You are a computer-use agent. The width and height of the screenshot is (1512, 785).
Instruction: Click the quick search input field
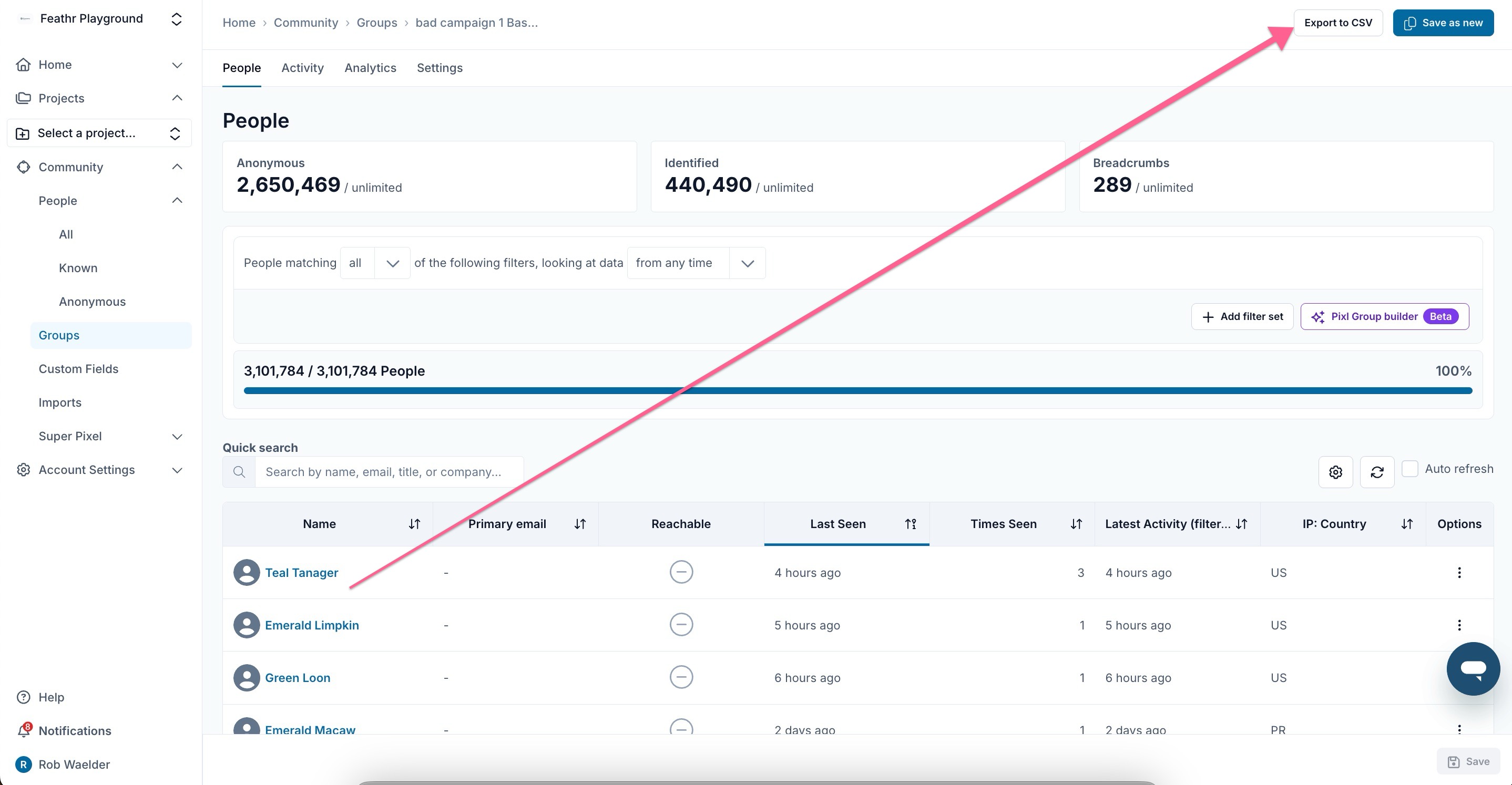tap(389, 472)
